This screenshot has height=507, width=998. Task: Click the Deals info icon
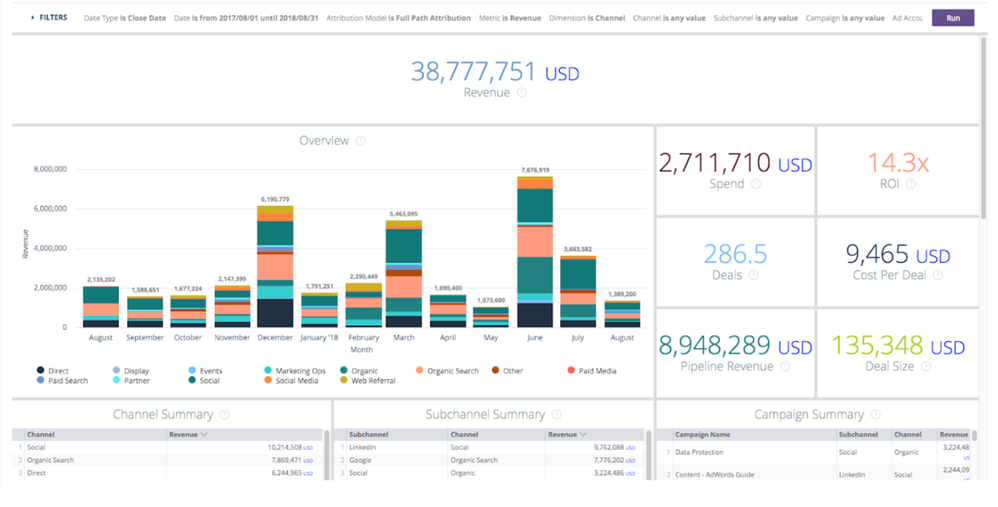753,275
